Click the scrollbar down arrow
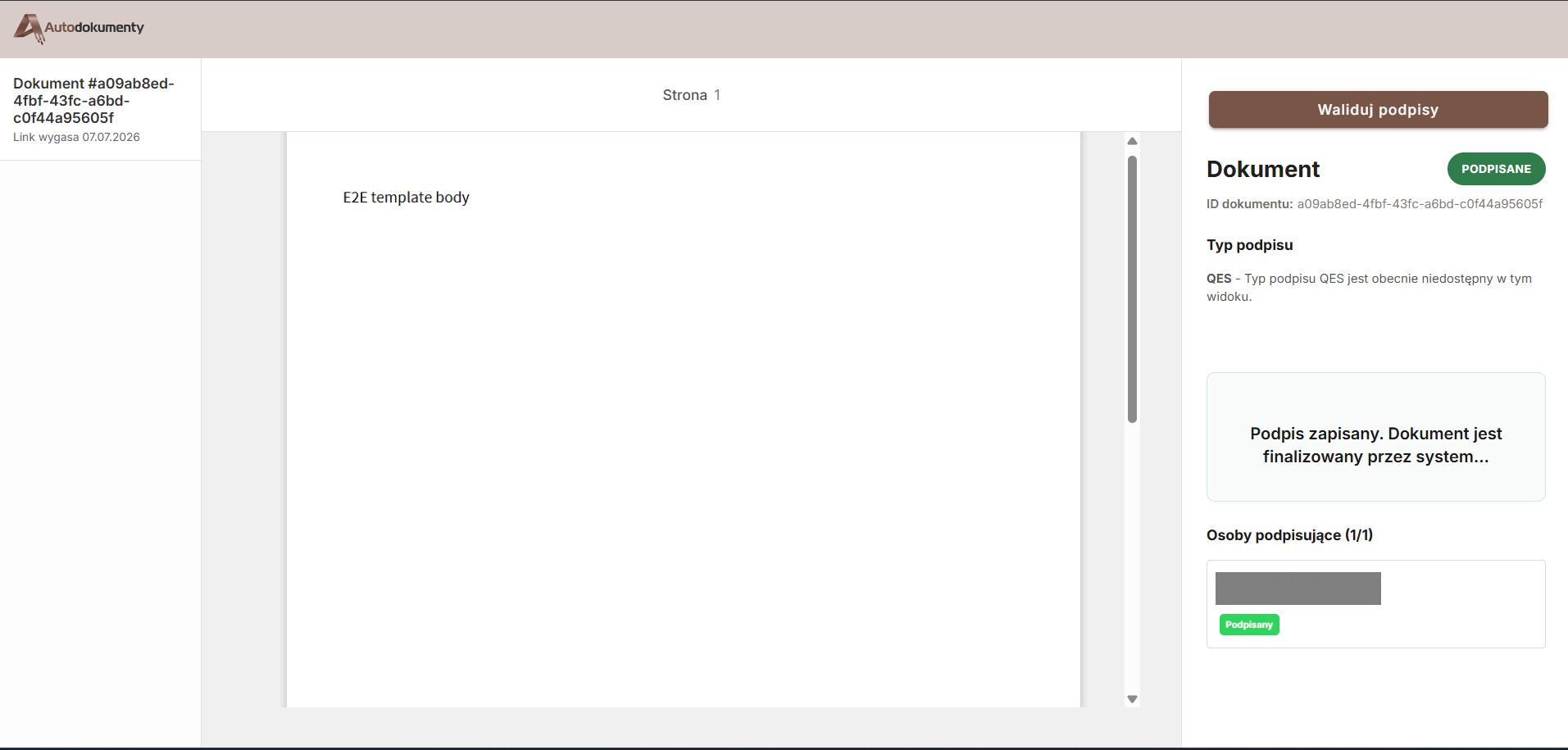1568x750 pixels. pos(1132,699)
